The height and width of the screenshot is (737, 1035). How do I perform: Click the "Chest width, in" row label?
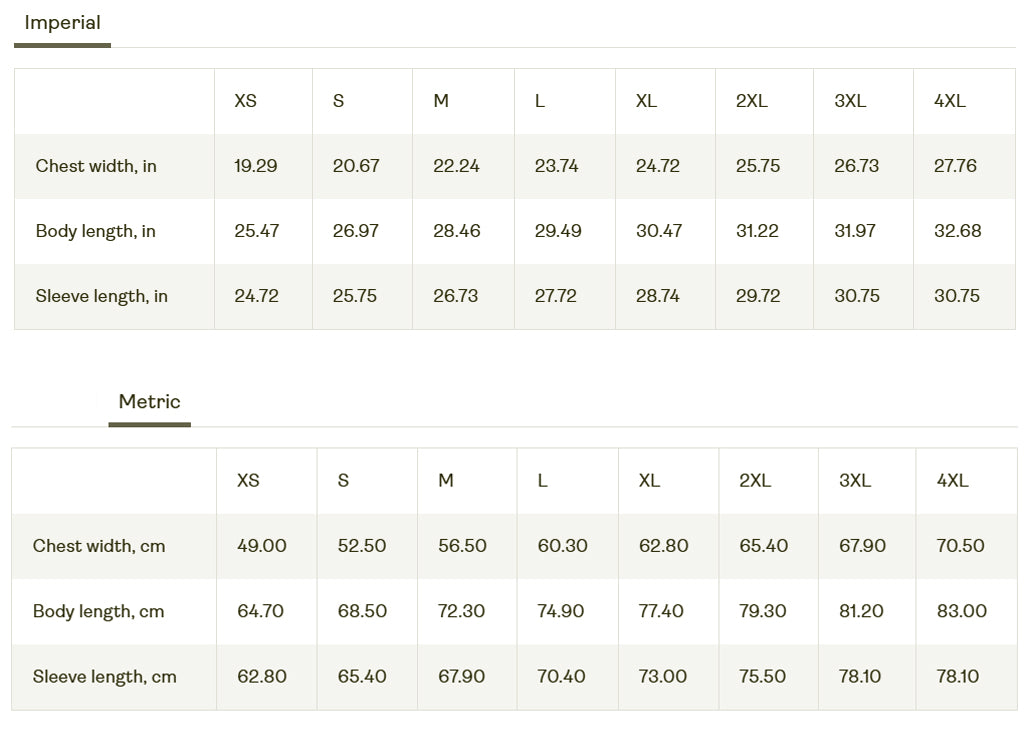(96, 166)
